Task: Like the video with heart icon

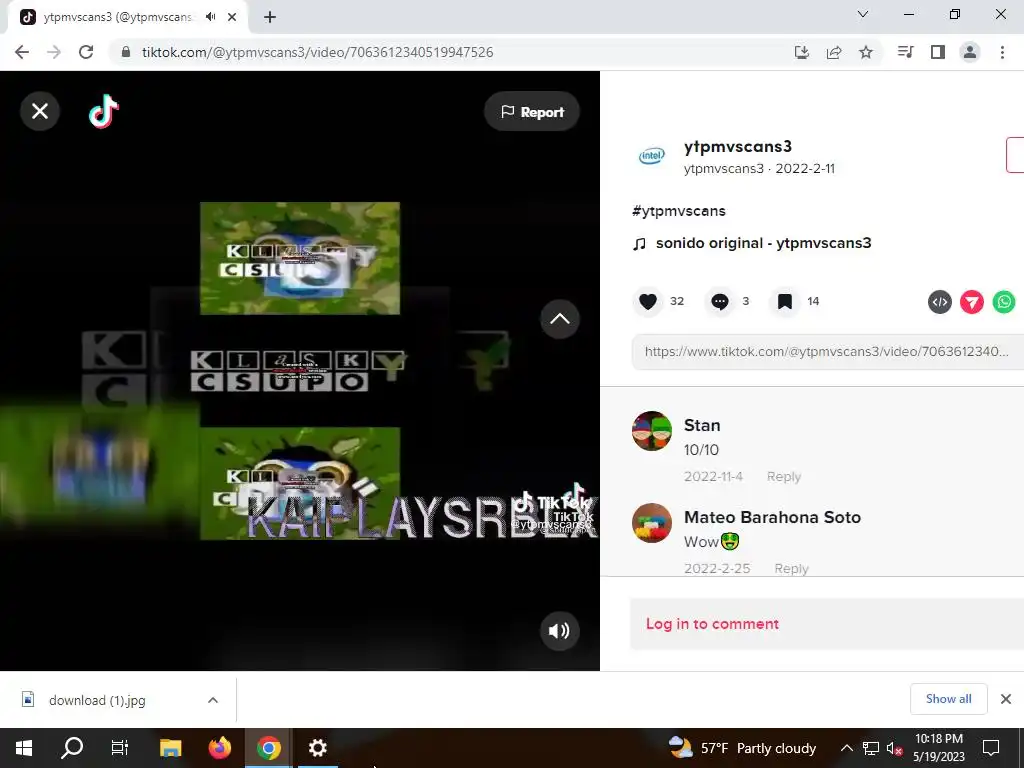Action: 648,302
